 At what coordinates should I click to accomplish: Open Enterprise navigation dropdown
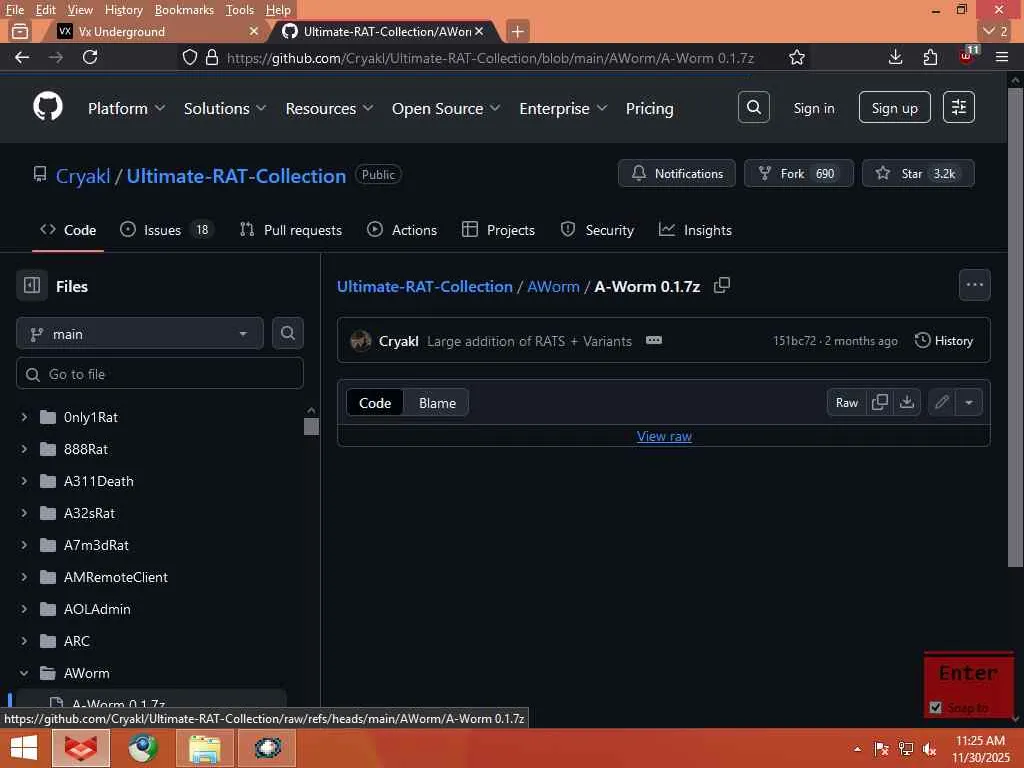[x=562, y=108]
